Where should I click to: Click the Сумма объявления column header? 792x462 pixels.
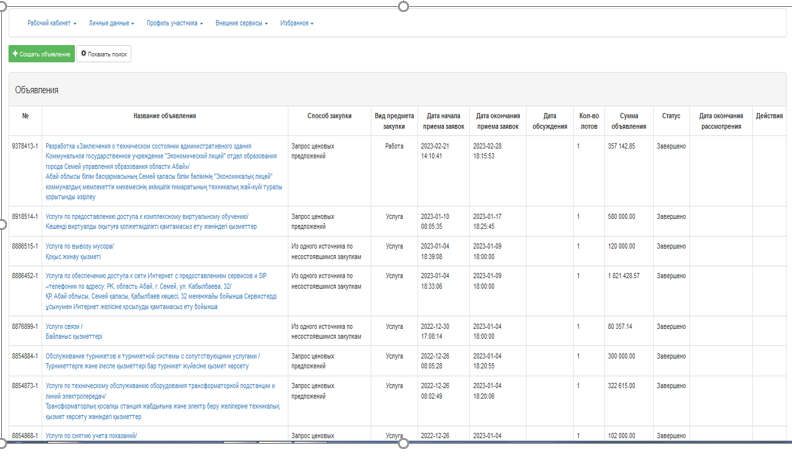tap(629, 121)
